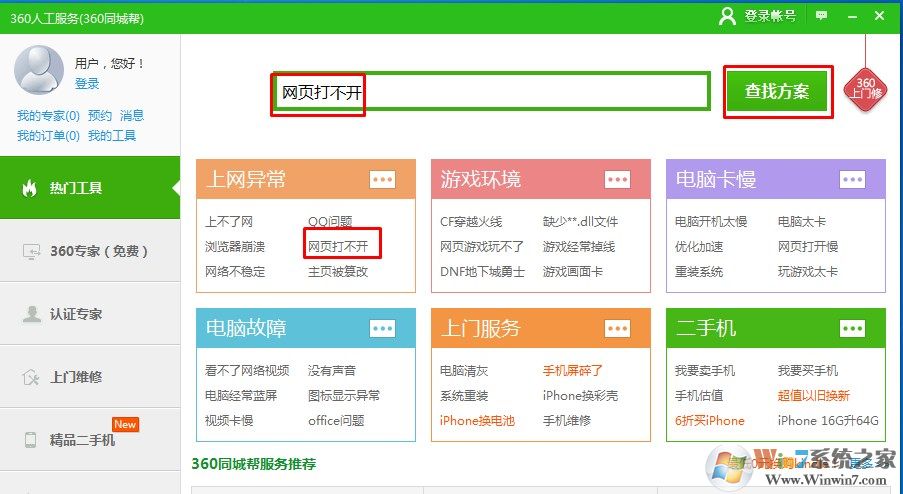Click the feedback message icon in title bar
Image resolution: width=903 pixels, height=494 pixels.
[822, 16]
